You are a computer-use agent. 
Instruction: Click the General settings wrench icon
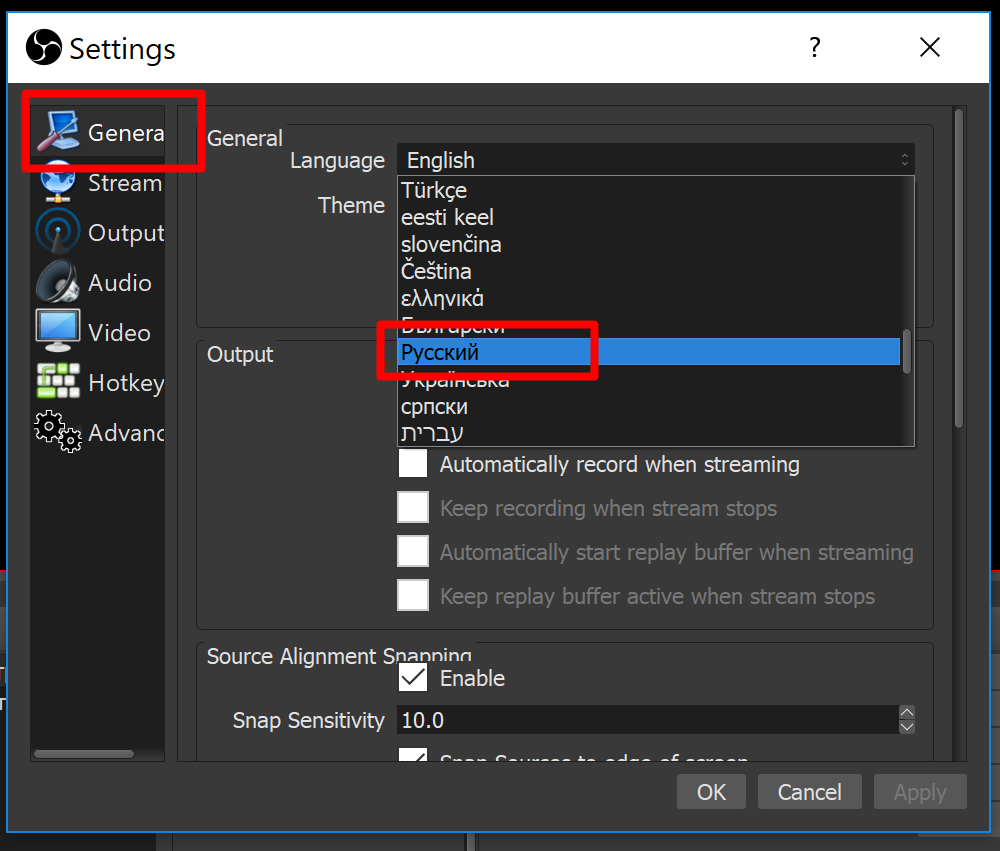pos(58,132)
